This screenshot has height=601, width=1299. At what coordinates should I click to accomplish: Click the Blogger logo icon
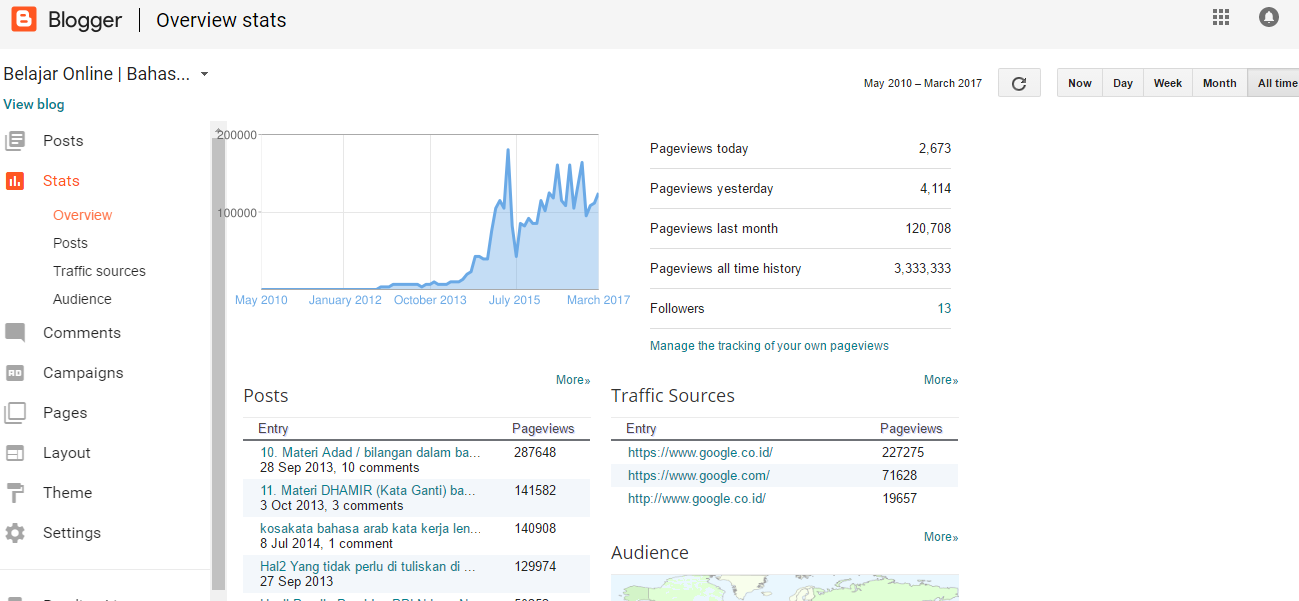[24, 19]
